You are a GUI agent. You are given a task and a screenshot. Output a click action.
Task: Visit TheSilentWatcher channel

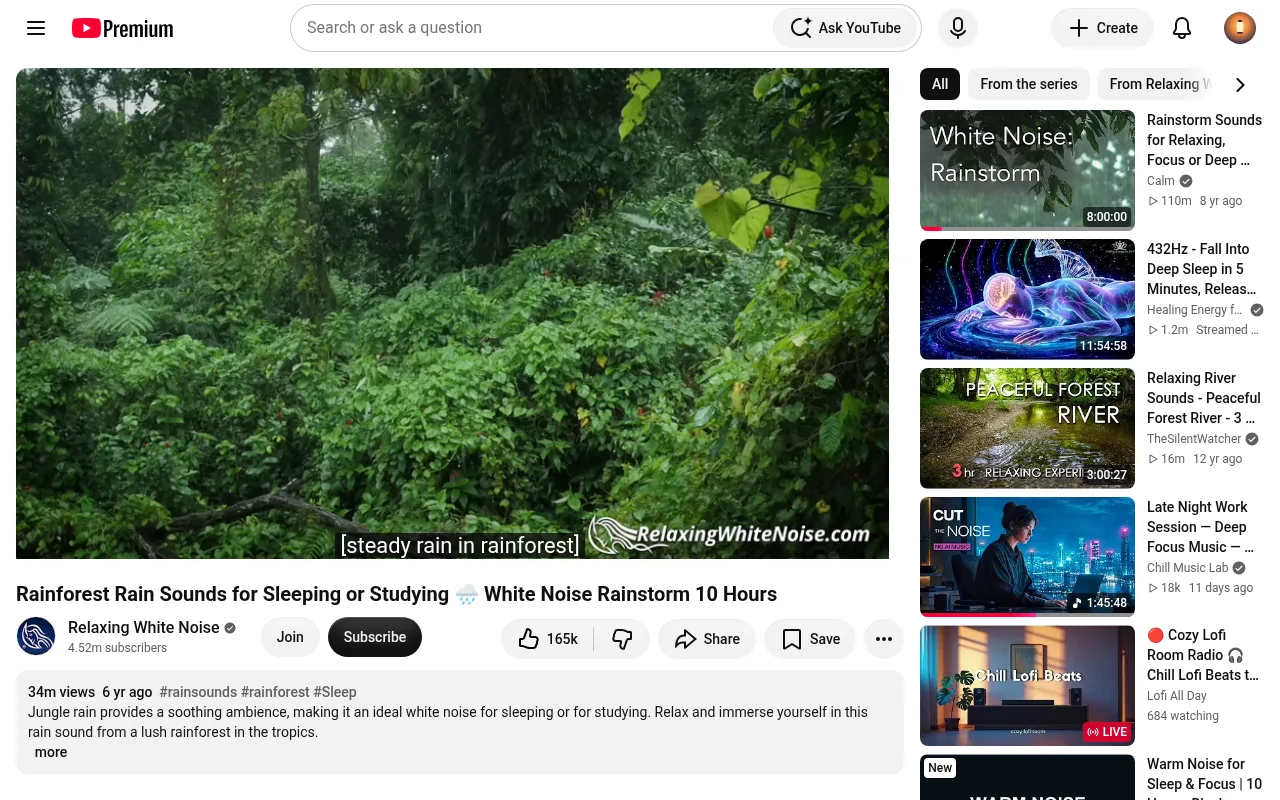1194,439
